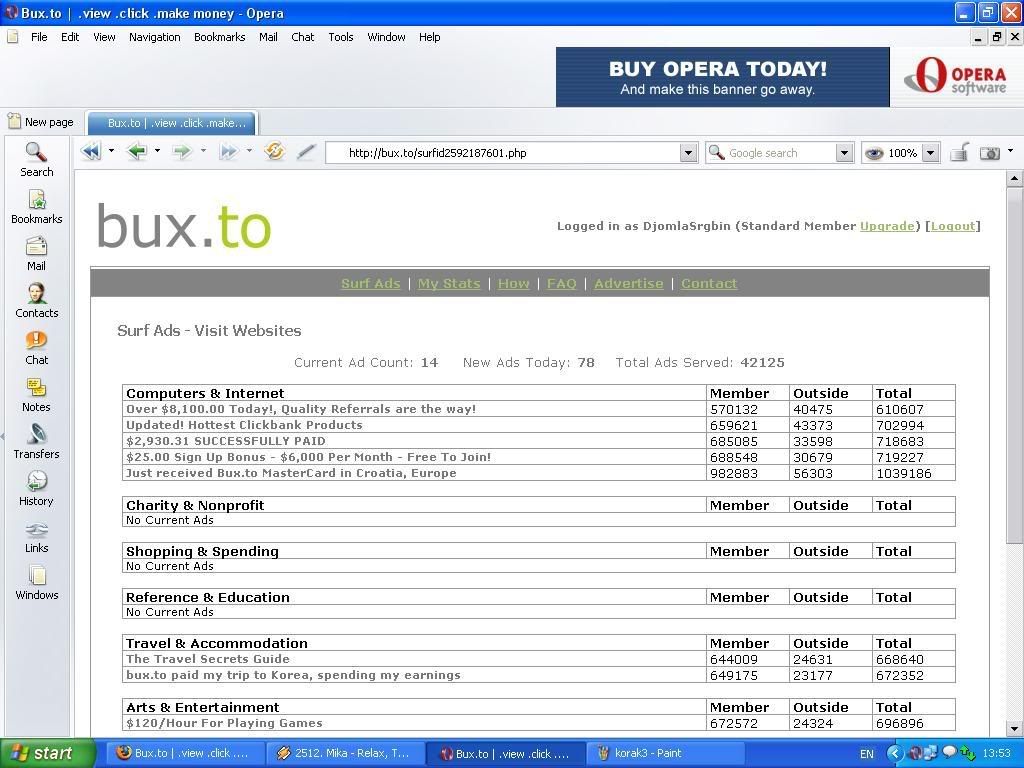Open the dropdown arrow beside the camera icon
Image resolution: width=1024 pixels, height=768 pixels.
[x=1010, y=151]
